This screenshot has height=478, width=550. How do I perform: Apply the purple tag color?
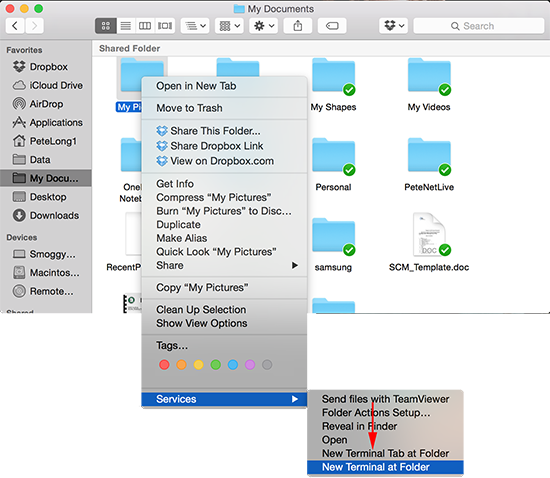(250, 365)
